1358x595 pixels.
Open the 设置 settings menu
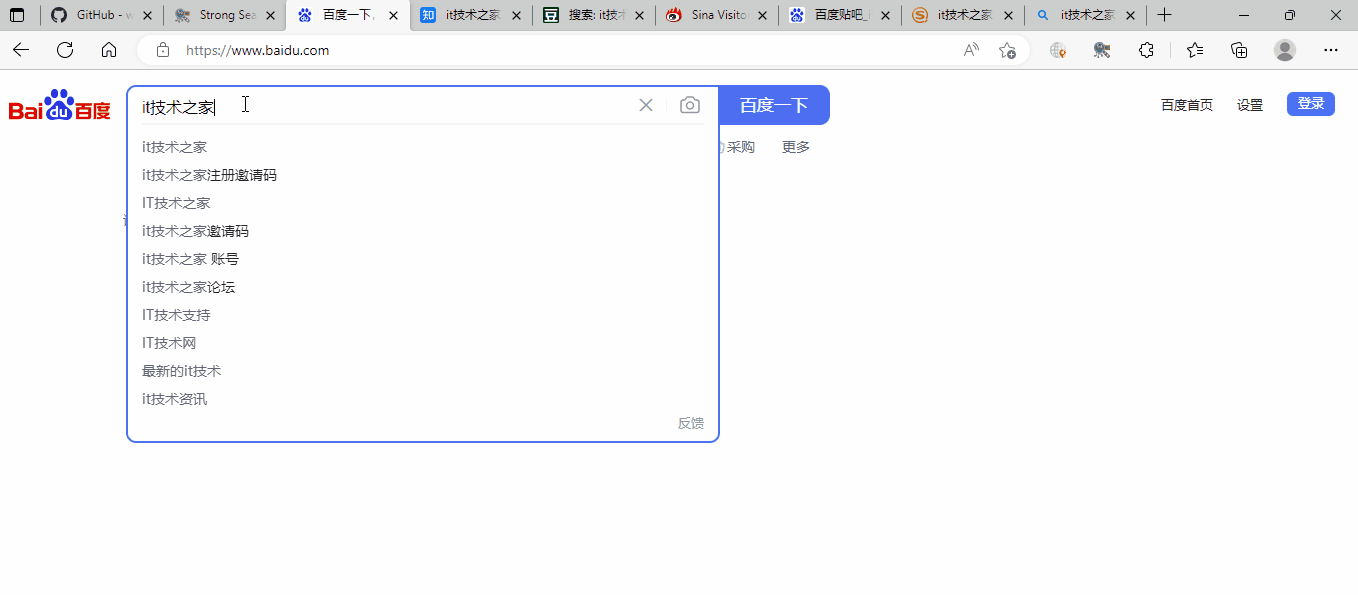click(1250, 105)
